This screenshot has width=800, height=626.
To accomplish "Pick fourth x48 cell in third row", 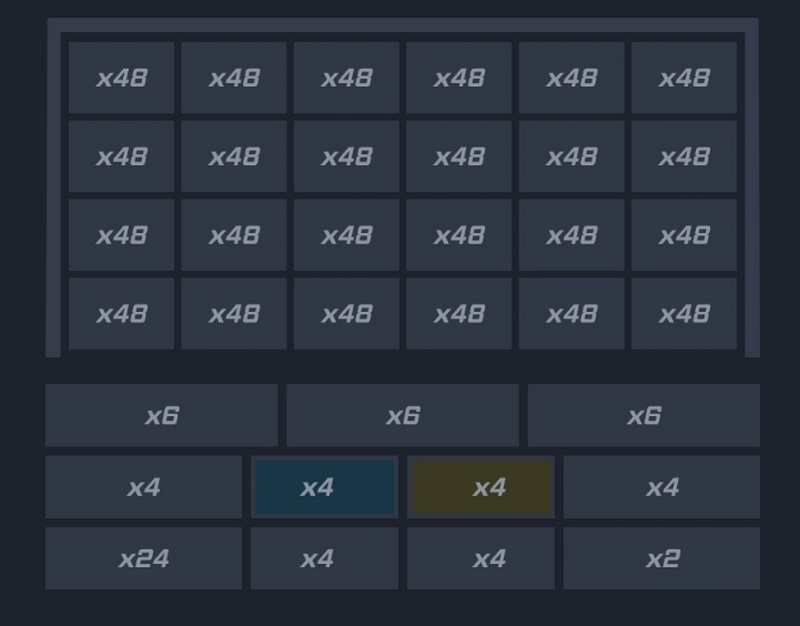I will point(459,235).
